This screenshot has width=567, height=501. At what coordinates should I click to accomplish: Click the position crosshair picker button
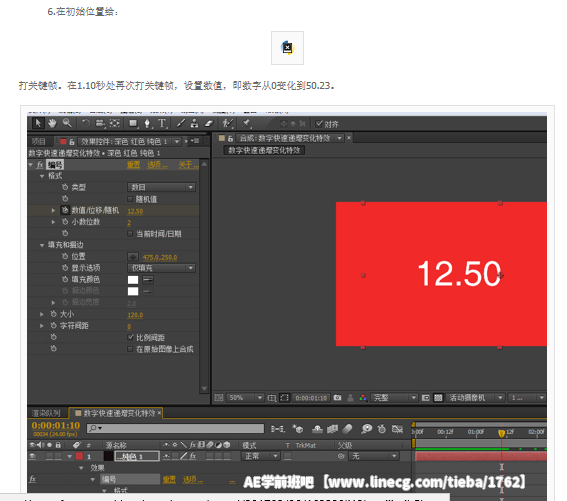[133, 257]
